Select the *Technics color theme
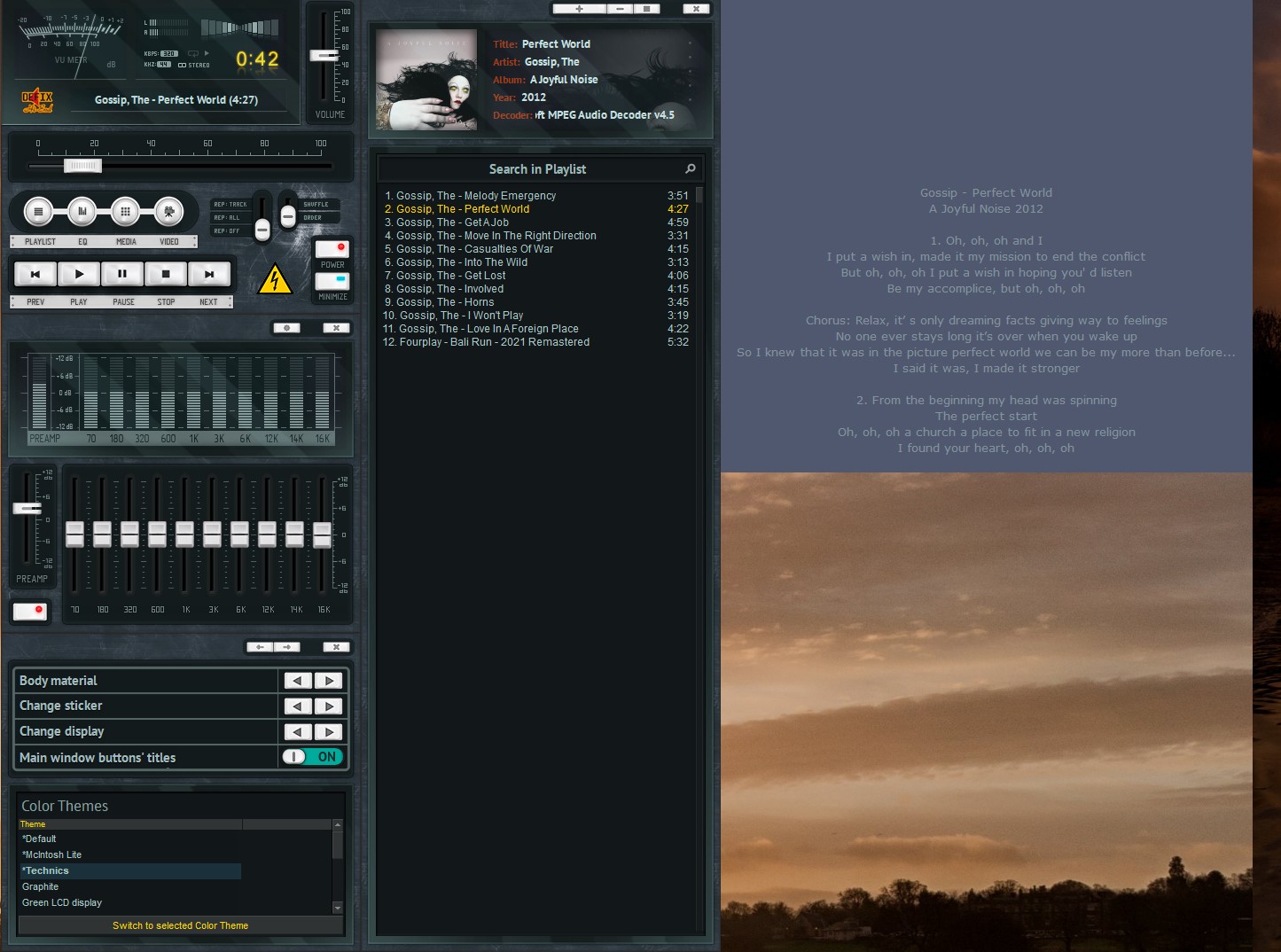The width and height of the screenshot is (1281, 952). click(x=129, y=870)
